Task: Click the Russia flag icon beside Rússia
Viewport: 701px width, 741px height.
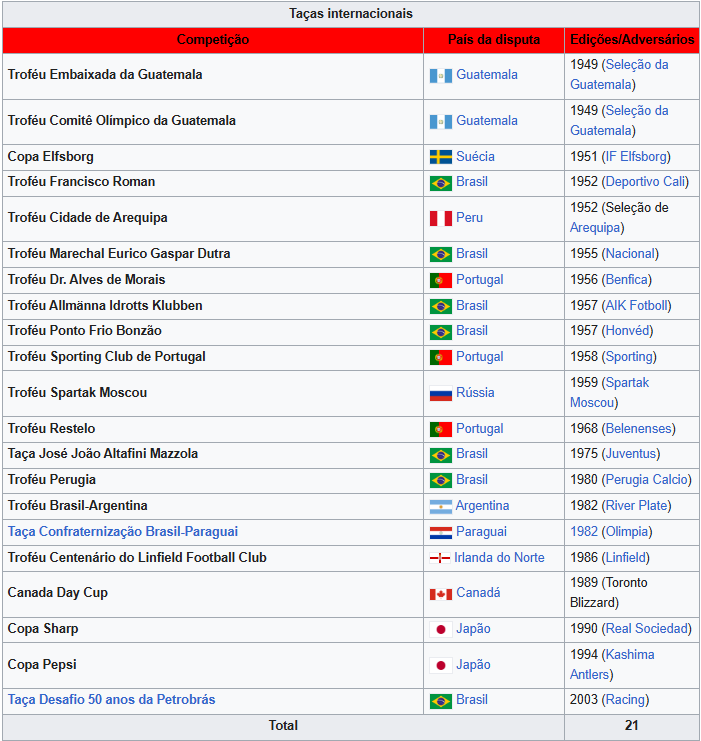Action: (x=441, y=393)
